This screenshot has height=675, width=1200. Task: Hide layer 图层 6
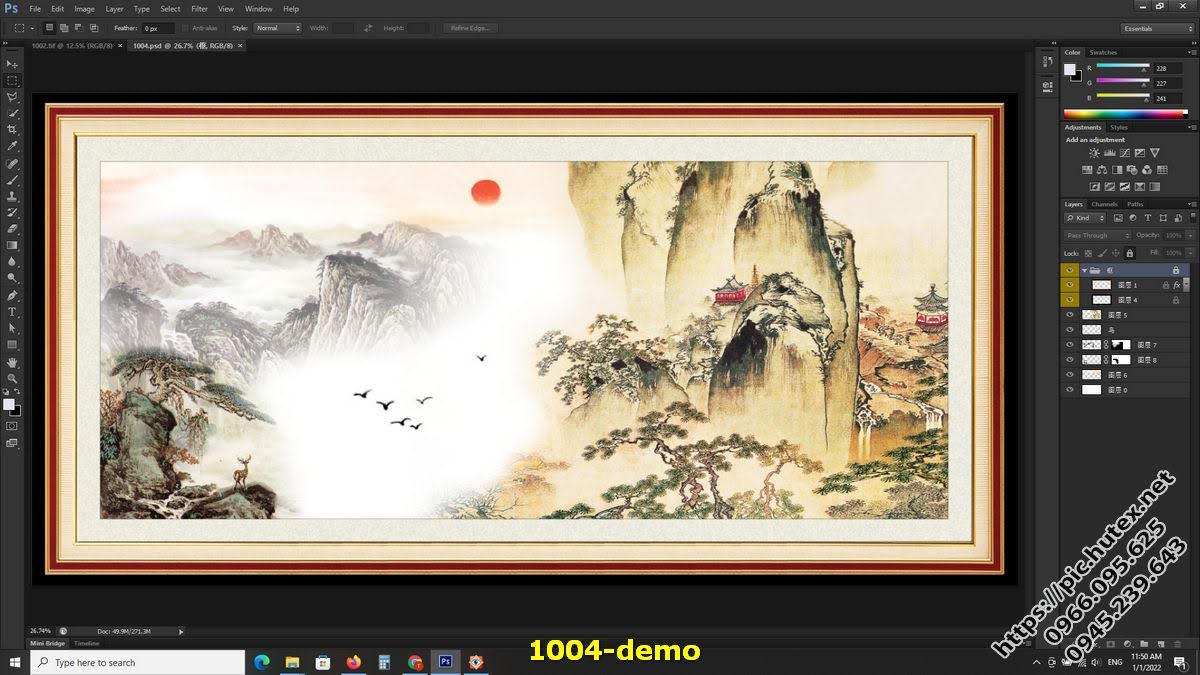click(x=1070, y=375)
